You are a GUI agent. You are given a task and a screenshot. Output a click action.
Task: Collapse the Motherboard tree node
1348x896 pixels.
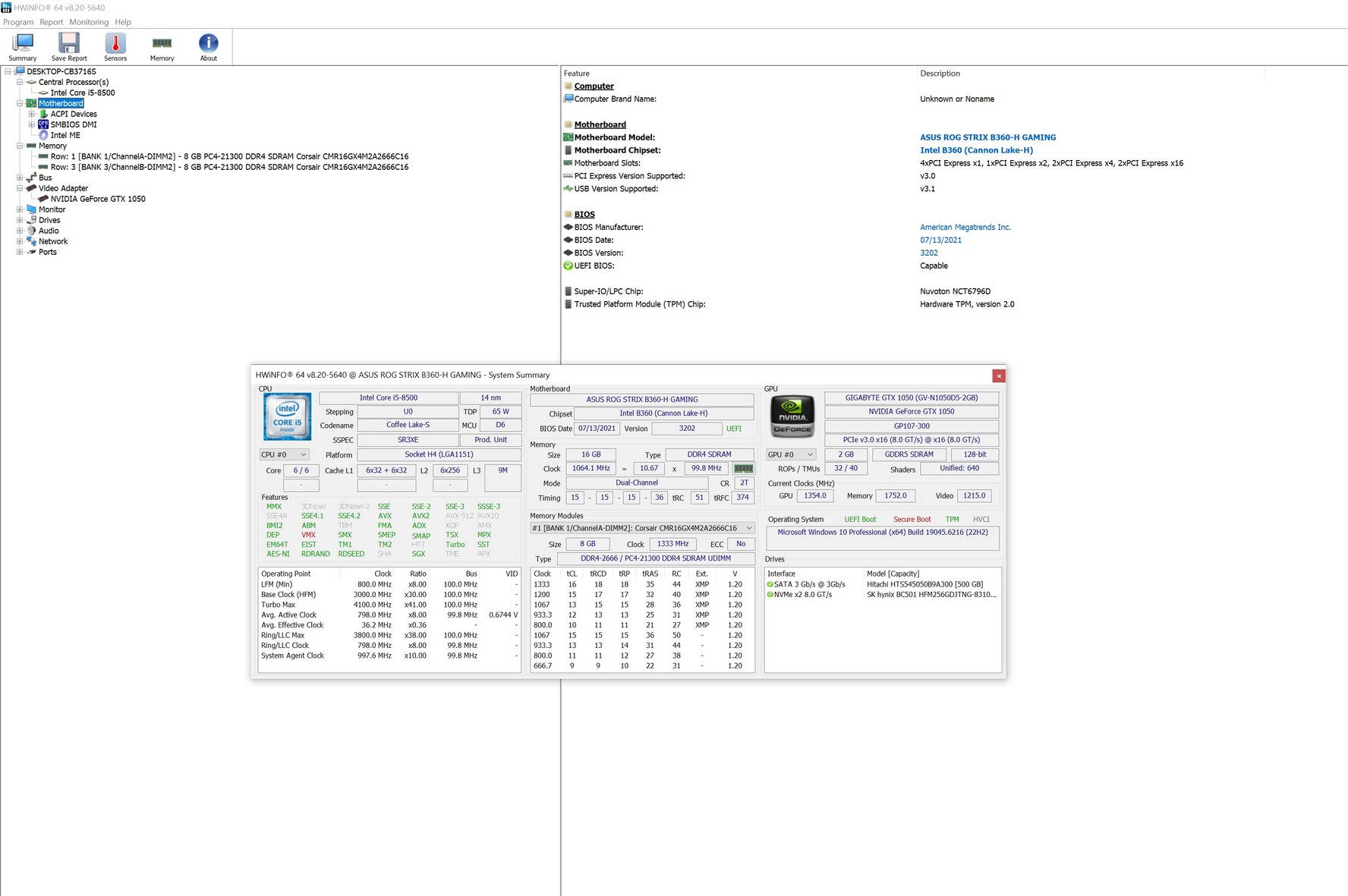point(20,103)
